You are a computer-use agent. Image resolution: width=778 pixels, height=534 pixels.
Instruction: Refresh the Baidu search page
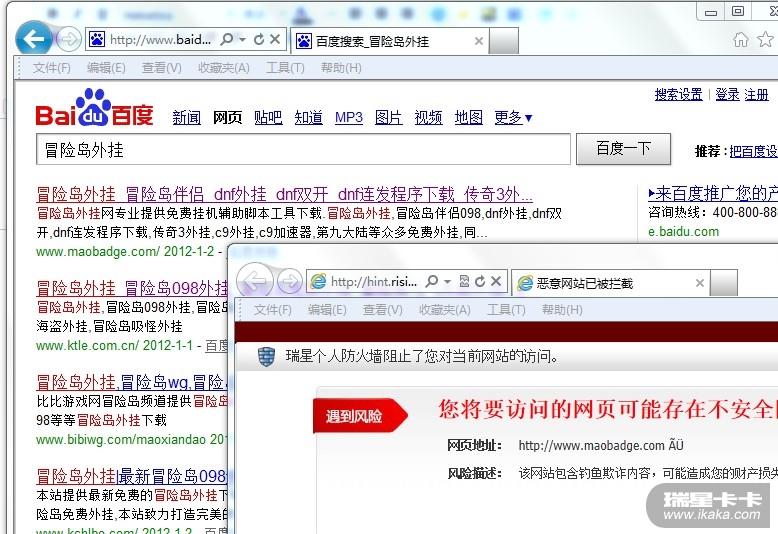259,39
